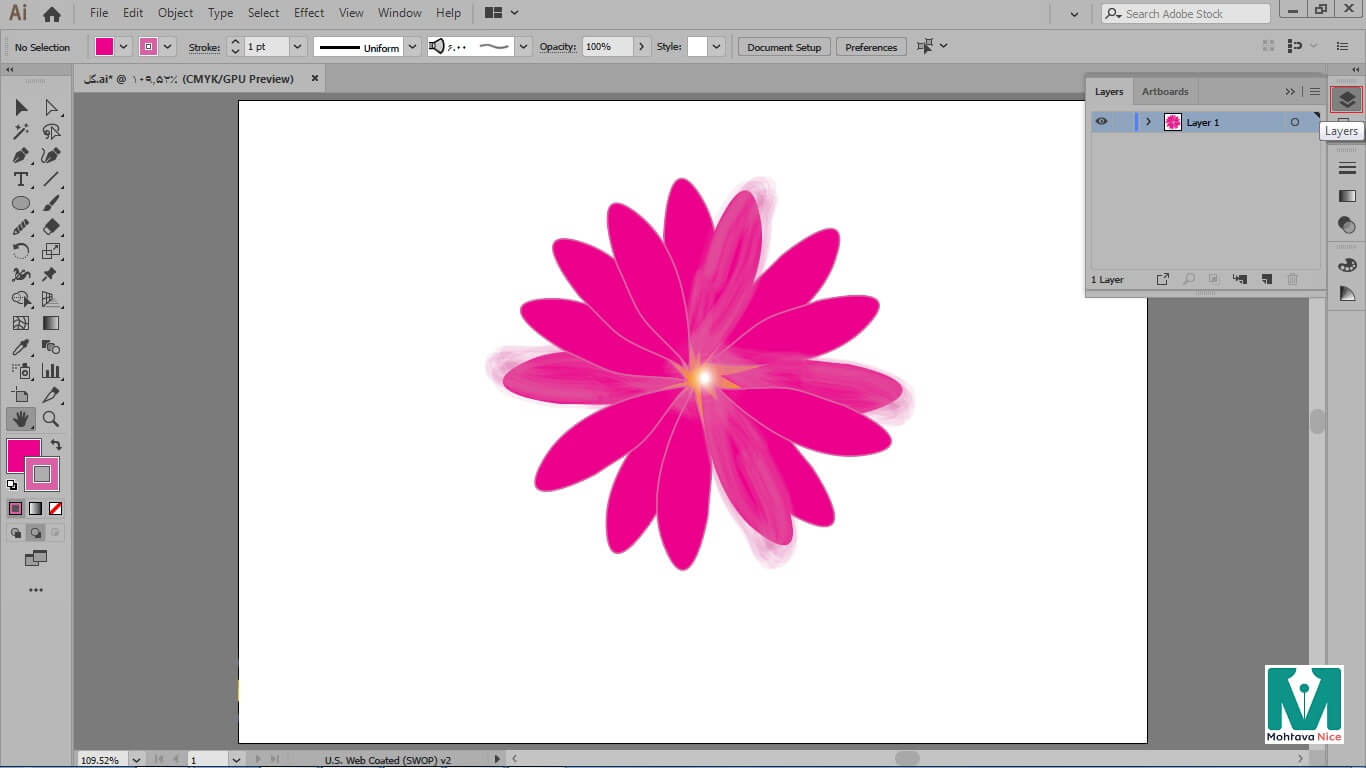Select the Ellipse tool
Viewport: 1366px width, 768px height.
(x=20, y=203)
